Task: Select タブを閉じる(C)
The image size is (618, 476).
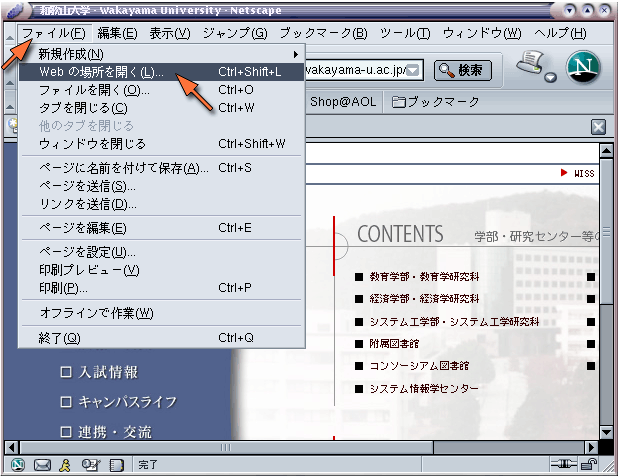Action: pos(162,108)
